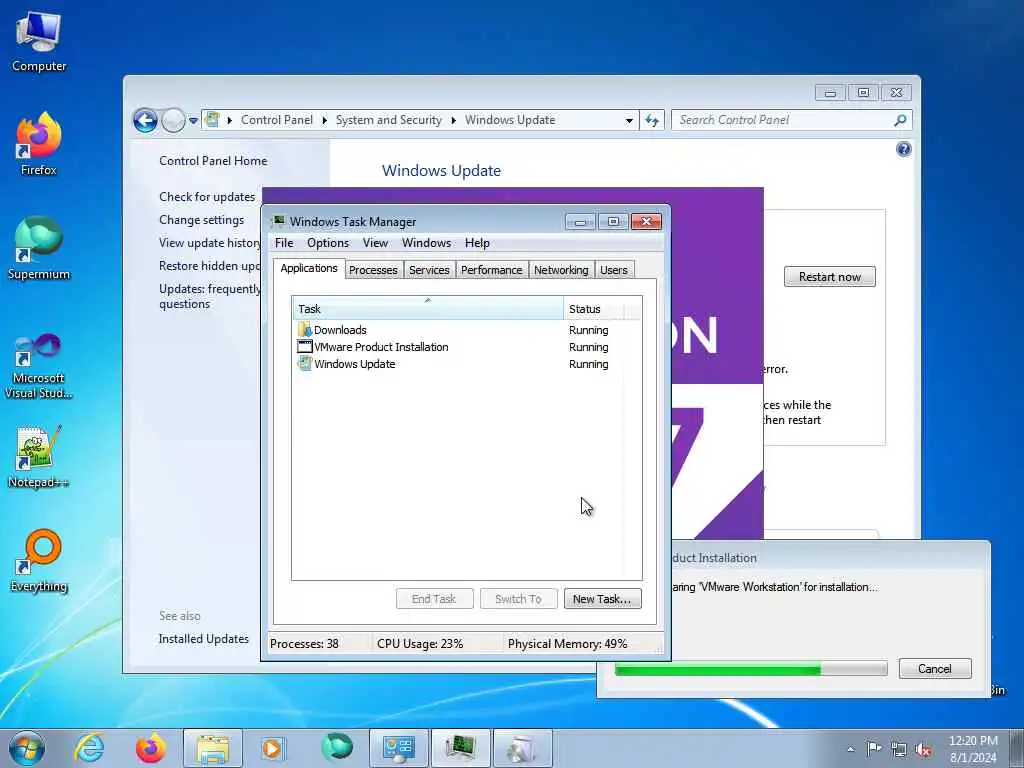Open the File menu in Task Manager
The width and height of the screenshot is (1024, 768).
point(284,243)
